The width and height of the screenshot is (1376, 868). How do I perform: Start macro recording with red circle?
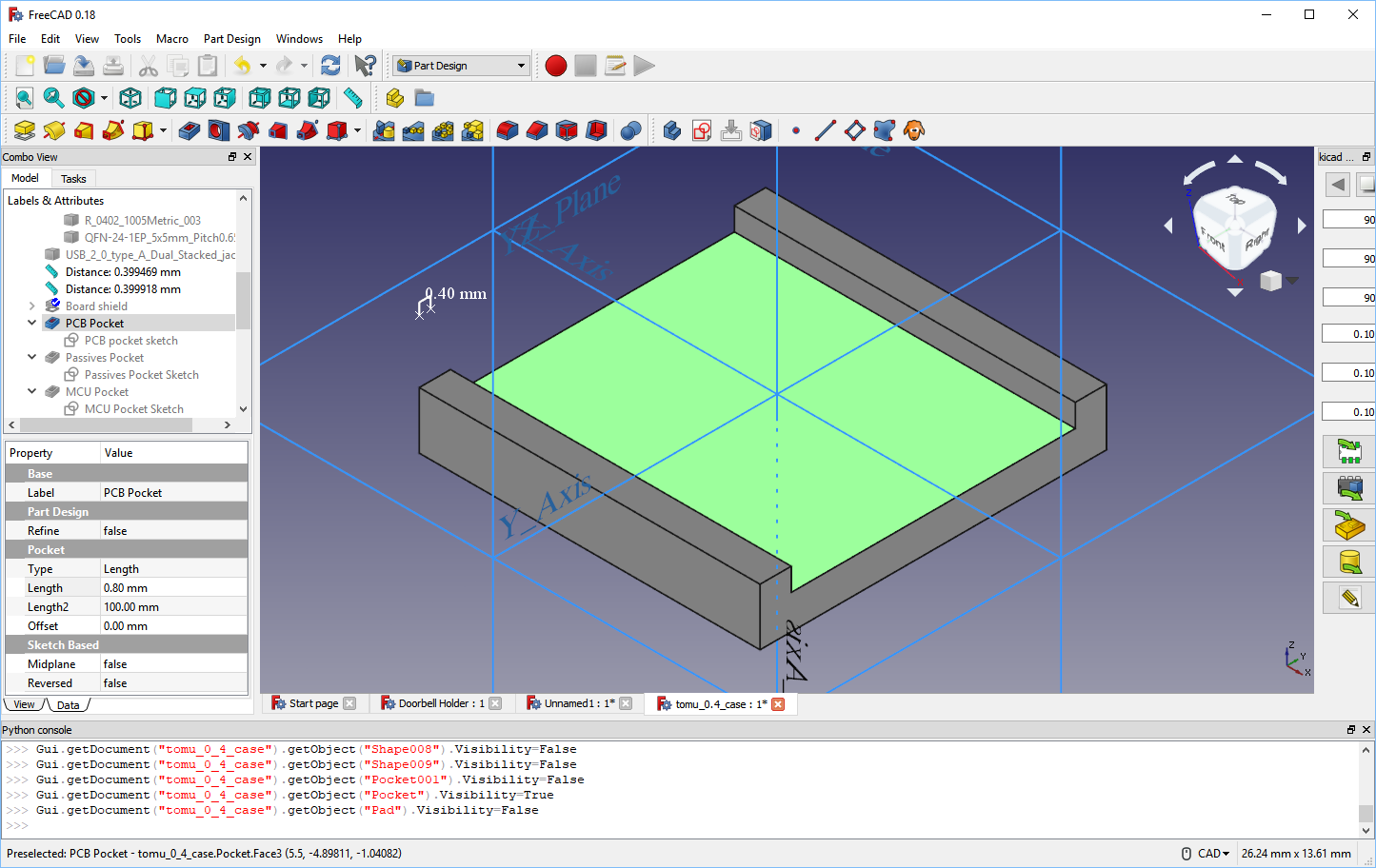(x=556, y=66)
